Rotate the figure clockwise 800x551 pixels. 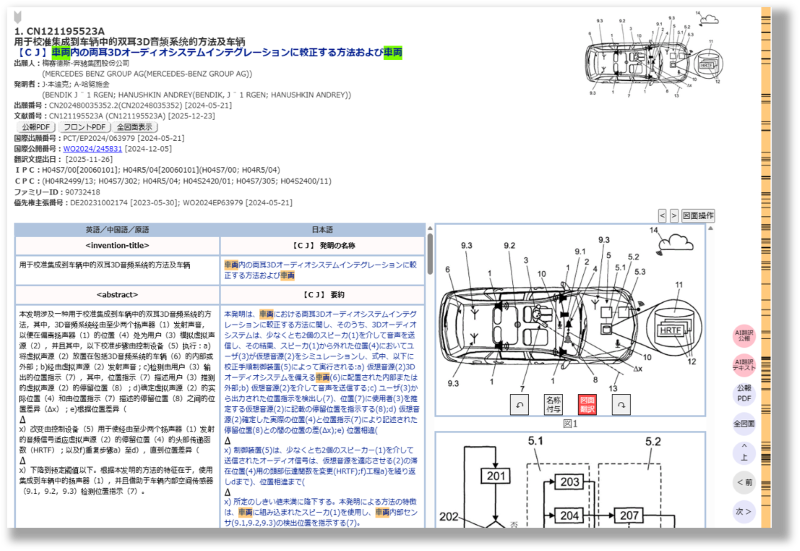click(622, 403)
